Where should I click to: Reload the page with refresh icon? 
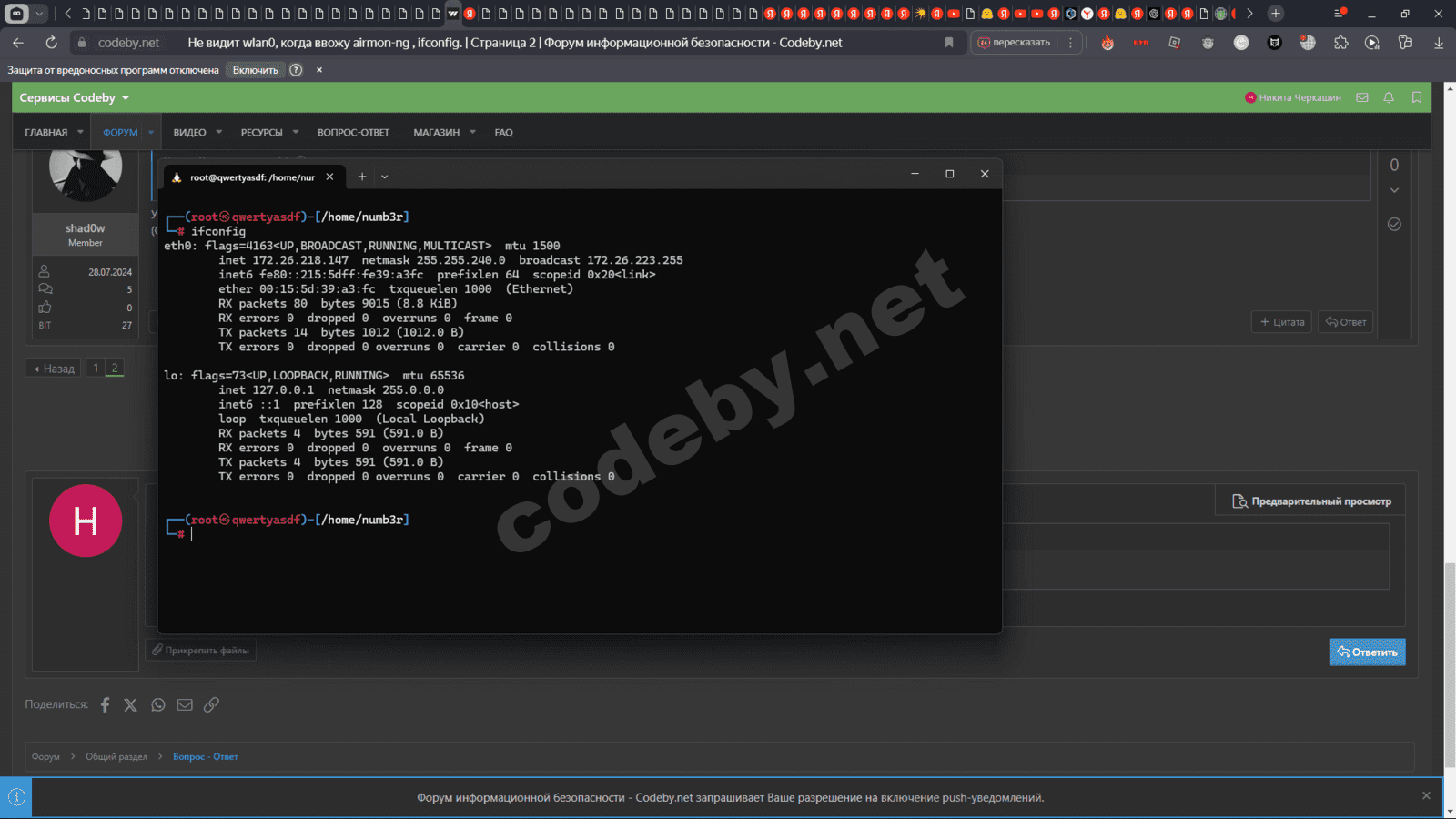coord(52,43)
